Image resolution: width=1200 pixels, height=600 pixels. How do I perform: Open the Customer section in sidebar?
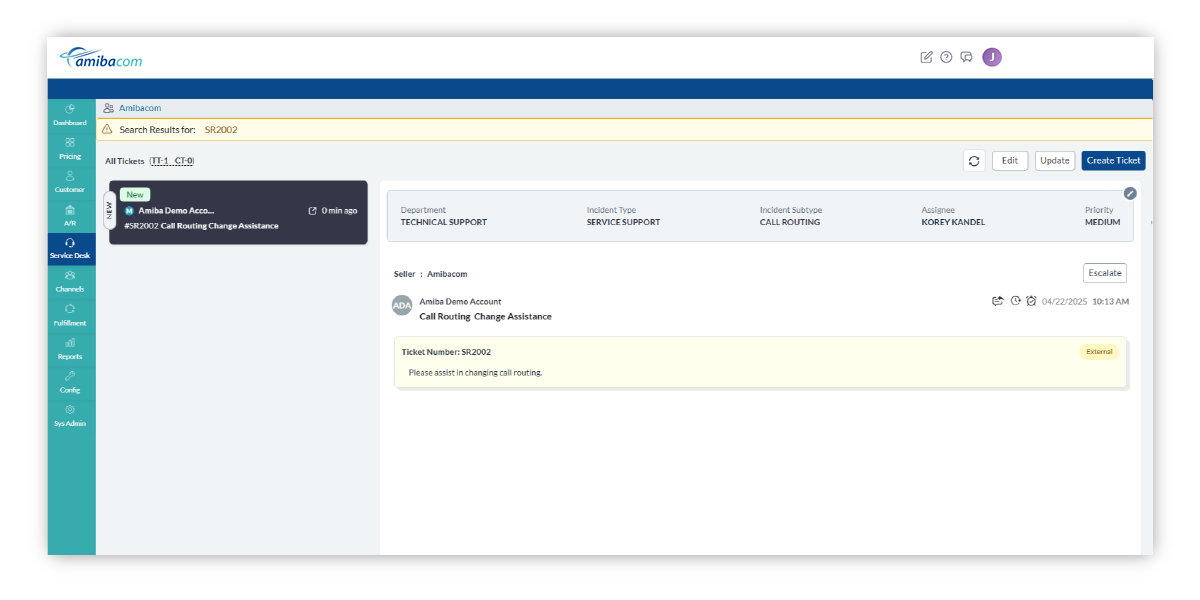[x=70, y=182]
